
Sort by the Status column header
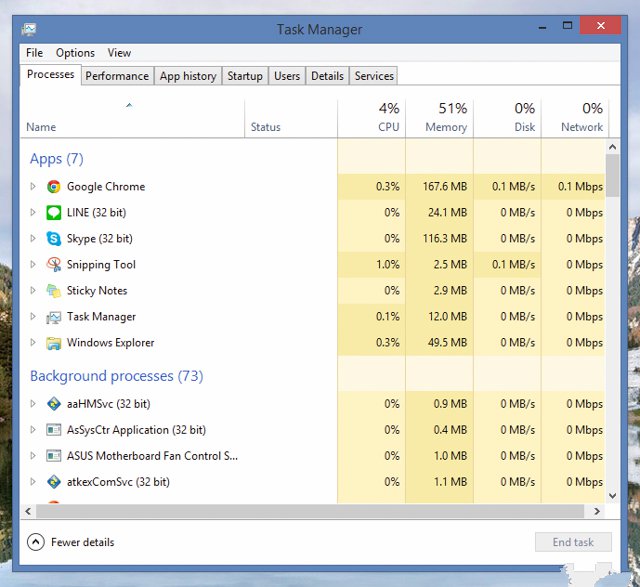(x=291, y=119)
